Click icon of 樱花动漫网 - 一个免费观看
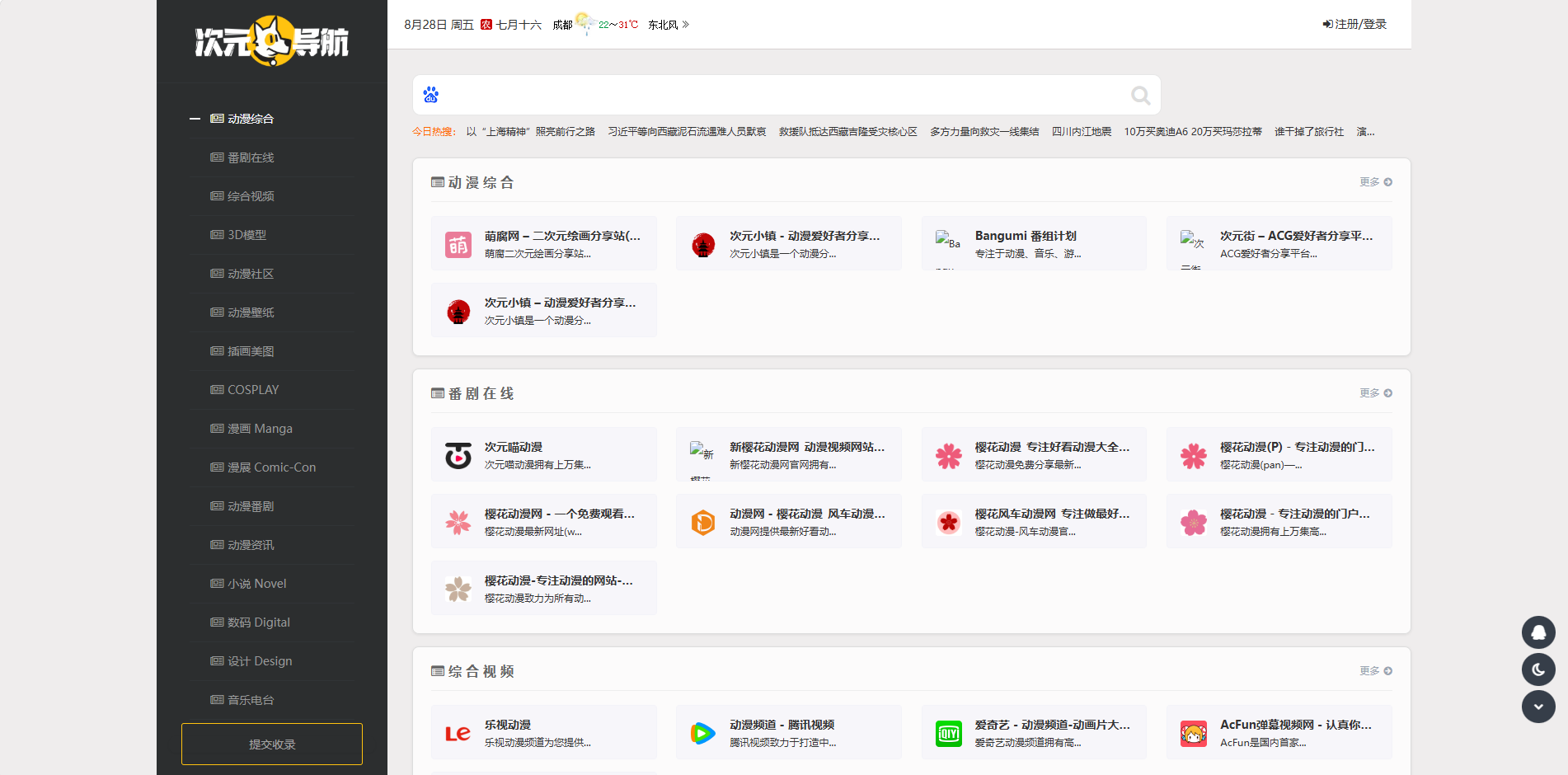The height and width of the screenshot is (775, 1568). [458, 522]
